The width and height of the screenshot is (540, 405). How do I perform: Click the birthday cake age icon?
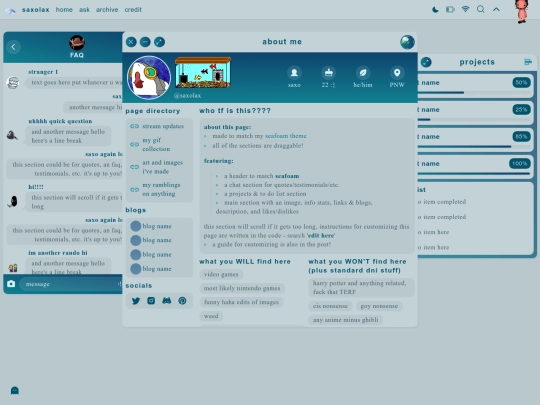tap(328, 73)
